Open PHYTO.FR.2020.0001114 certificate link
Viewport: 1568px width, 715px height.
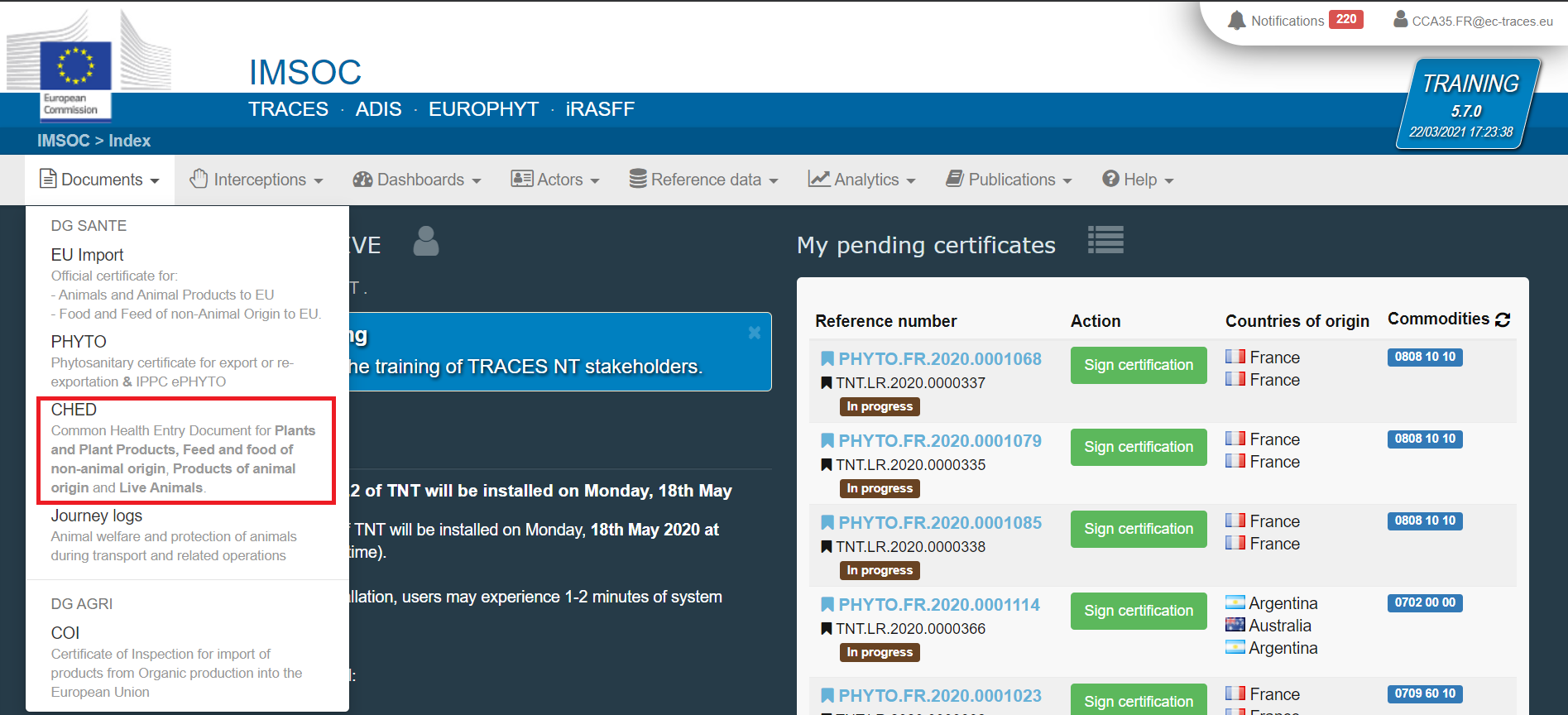pyautogui.click(x=939, y=605)
